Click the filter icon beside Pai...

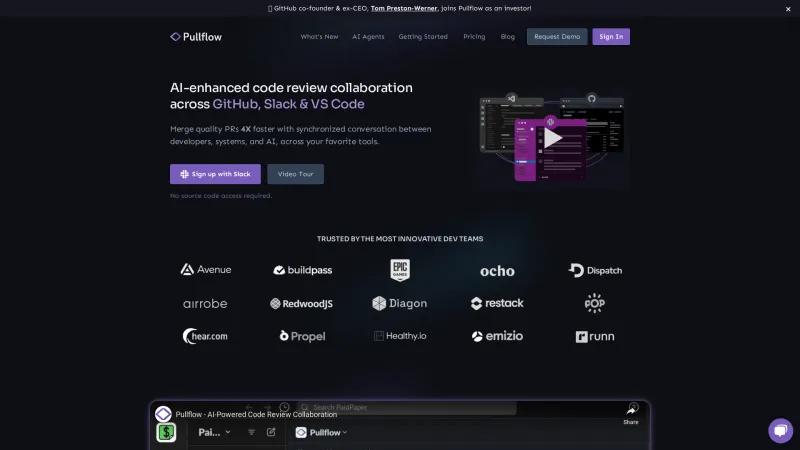click(252, 432)
